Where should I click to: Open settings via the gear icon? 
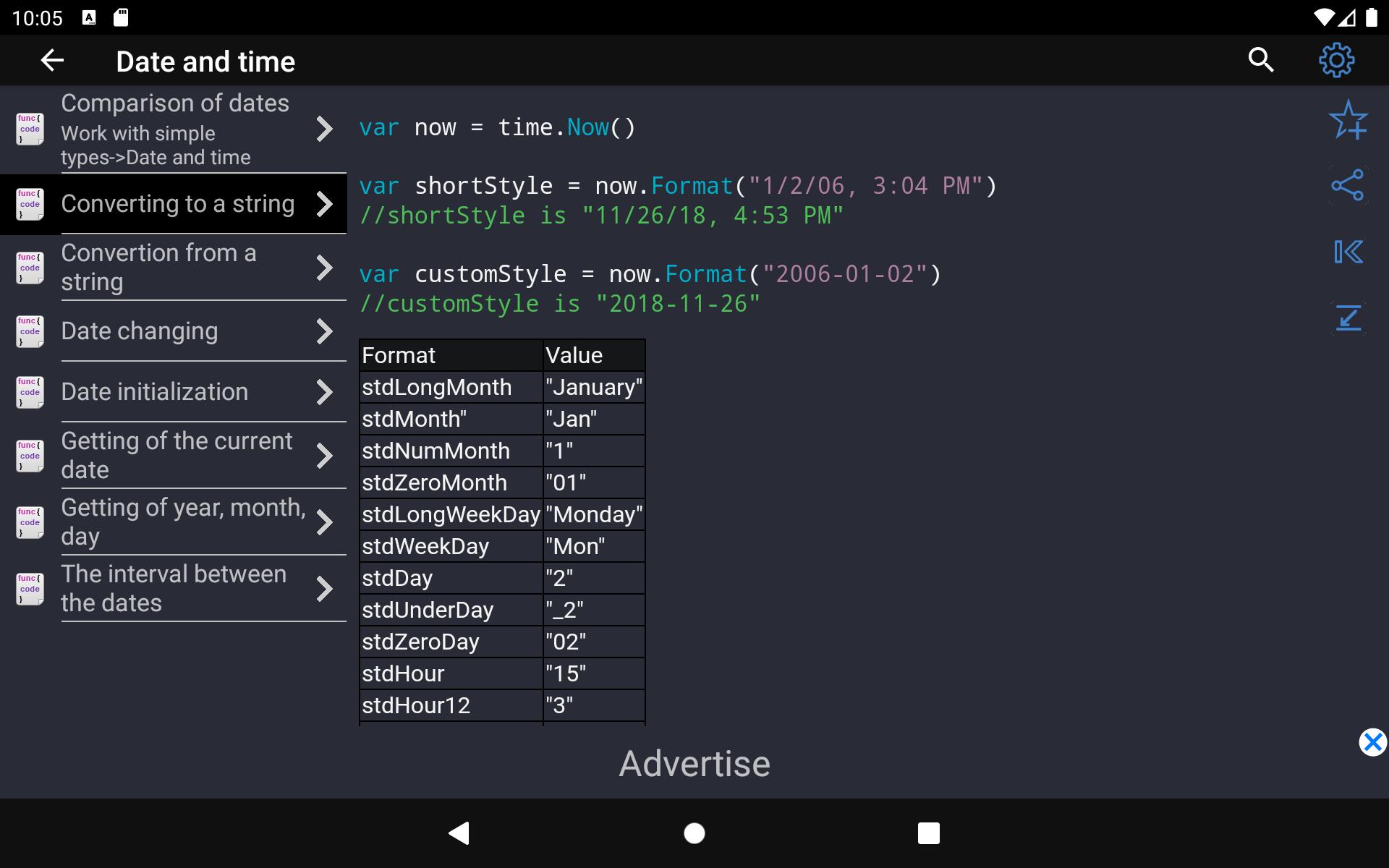click(x=1336, y=60)
